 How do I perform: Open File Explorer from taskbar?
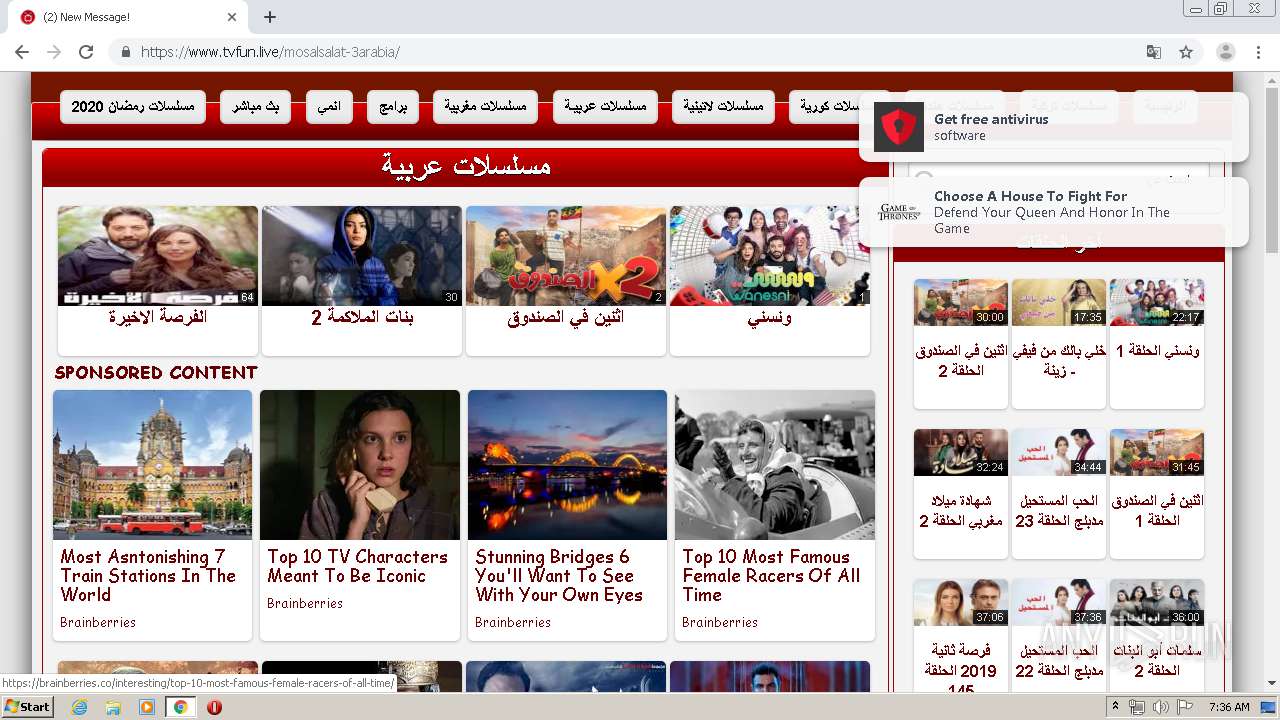point(113,707)
